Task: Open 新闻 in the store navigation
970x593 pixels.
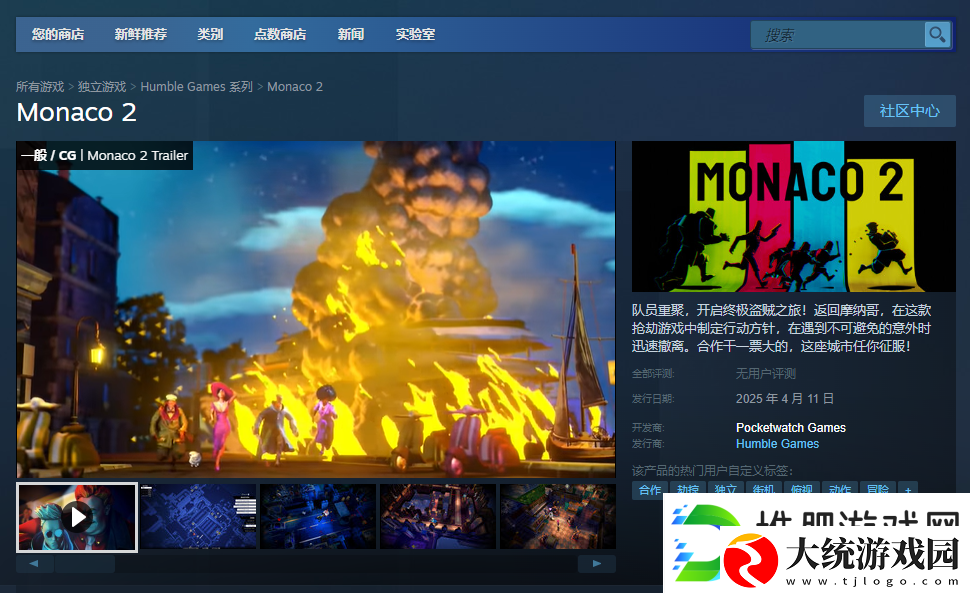Action: [x=351, y=35]
